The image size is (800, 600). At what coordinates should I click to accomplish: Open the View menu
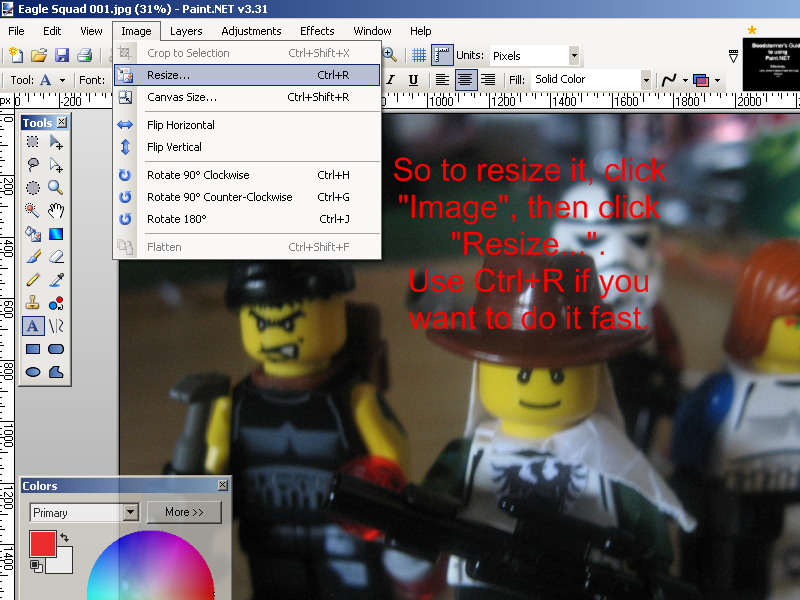point(91,31)
